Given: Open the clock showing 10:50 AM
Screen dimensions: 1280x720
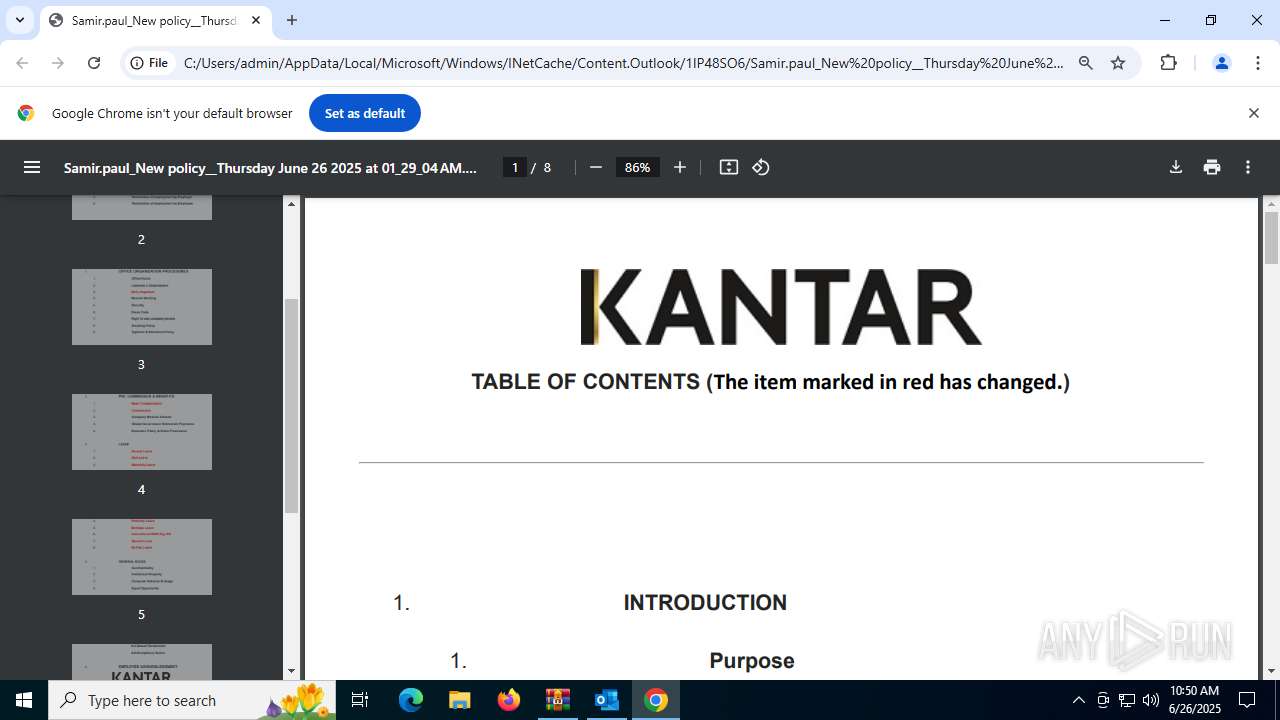Looking at the screenshot, I should (1195, 700).
